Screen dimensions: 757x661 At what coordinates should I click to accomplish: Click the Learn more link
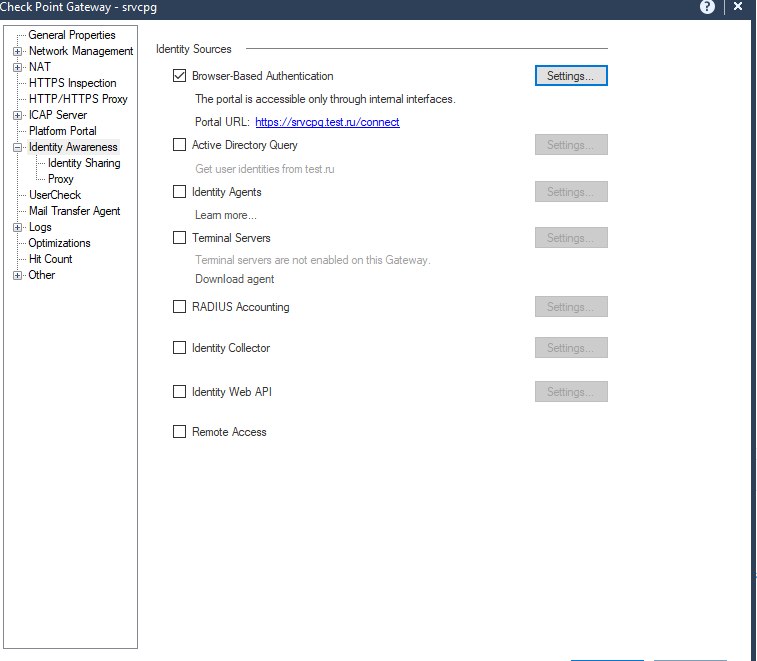click(225, 215)
